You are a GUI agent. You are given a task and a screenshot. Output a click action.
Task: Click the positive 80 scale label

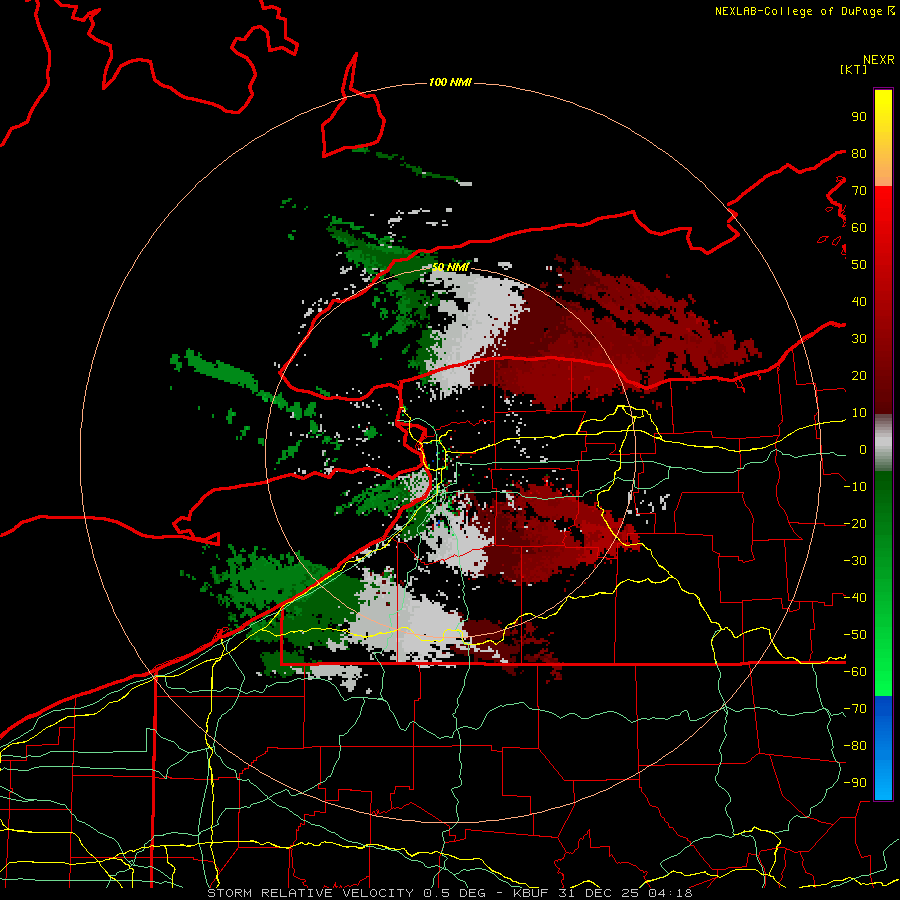pos(859,153)
